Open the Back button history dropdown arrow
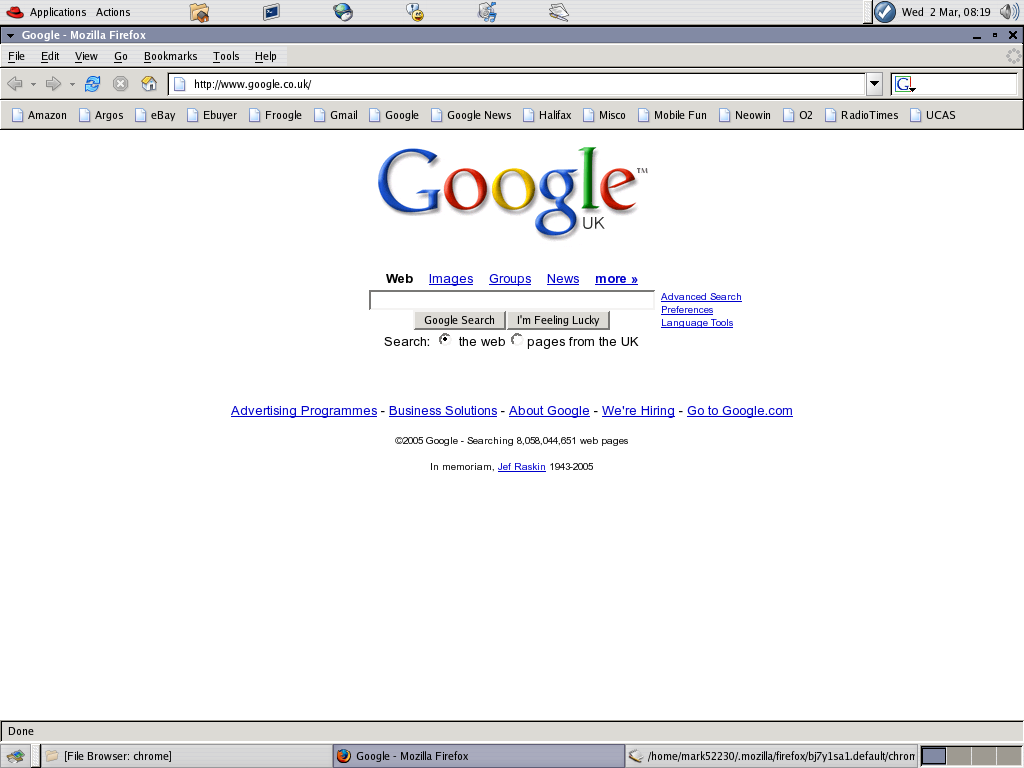The height and width of the screenshot is (768, 1024). pos(31,83)
